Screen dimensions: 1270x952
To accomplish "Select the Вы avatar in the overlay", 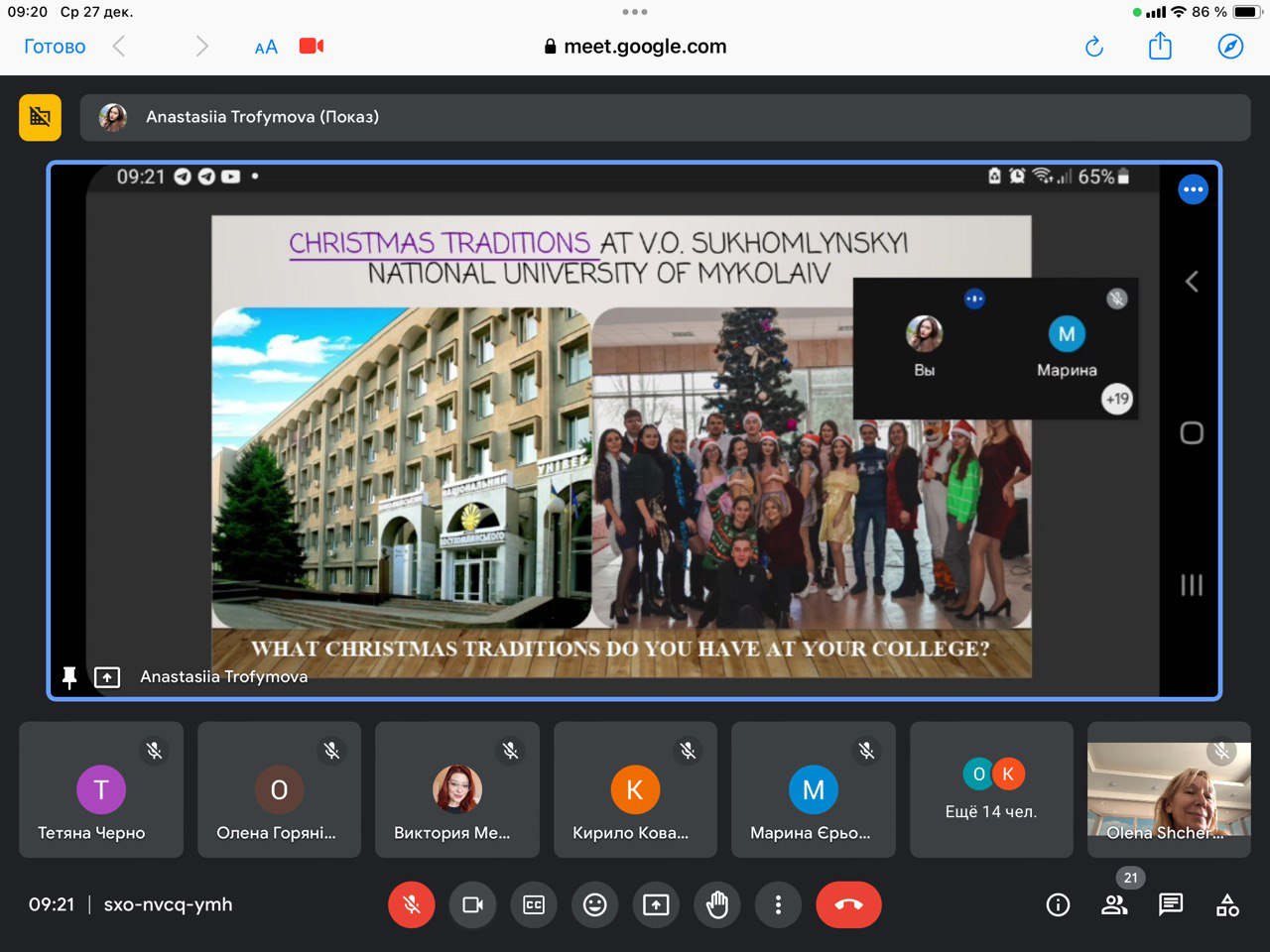I will coord(925,334).
